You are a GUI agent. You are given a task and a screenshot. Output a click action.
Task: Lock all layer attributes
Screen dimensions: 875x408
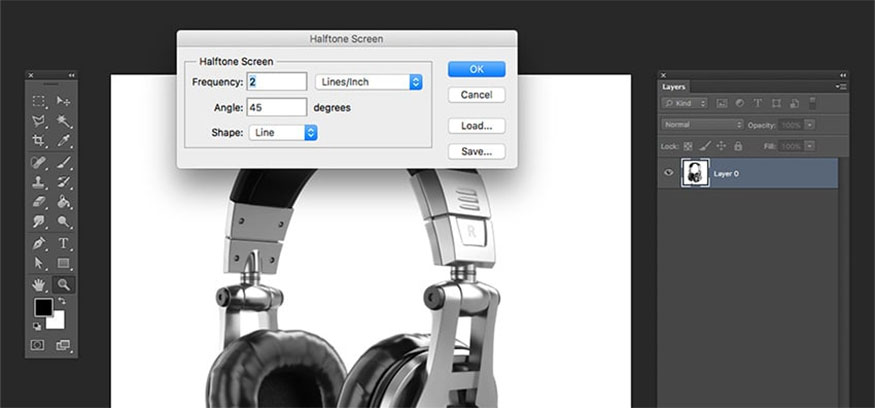[738, 146]
